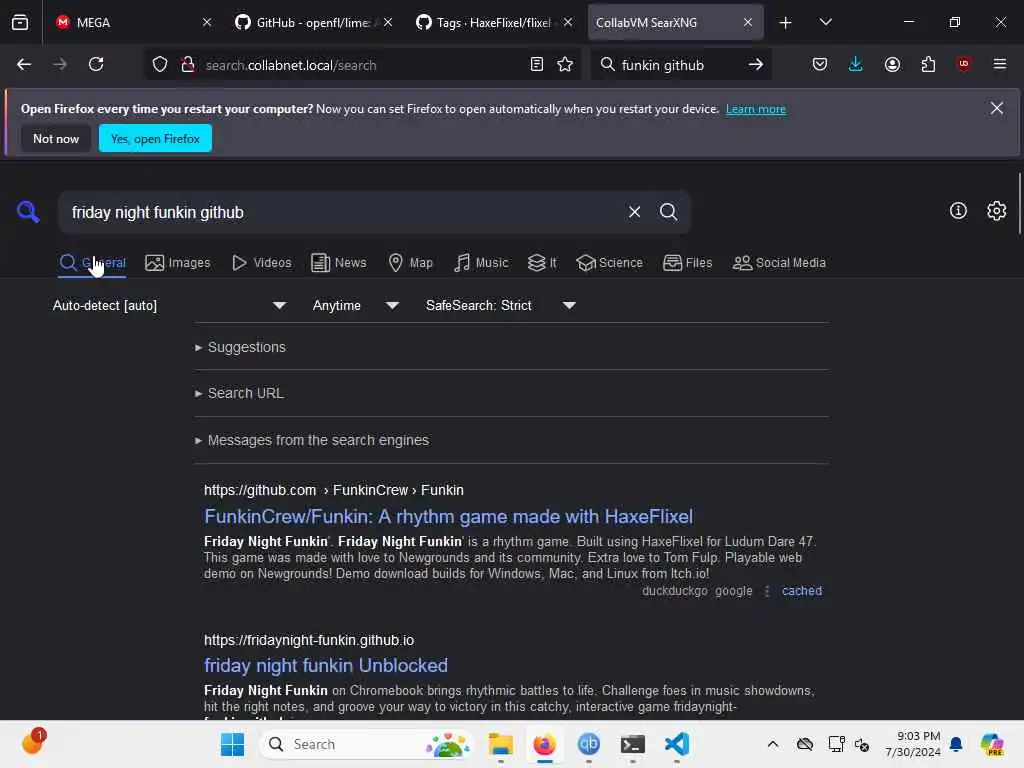The image size is (1024, 768).
Task: Select the Music search category
Action: click(x=481, y=263)
